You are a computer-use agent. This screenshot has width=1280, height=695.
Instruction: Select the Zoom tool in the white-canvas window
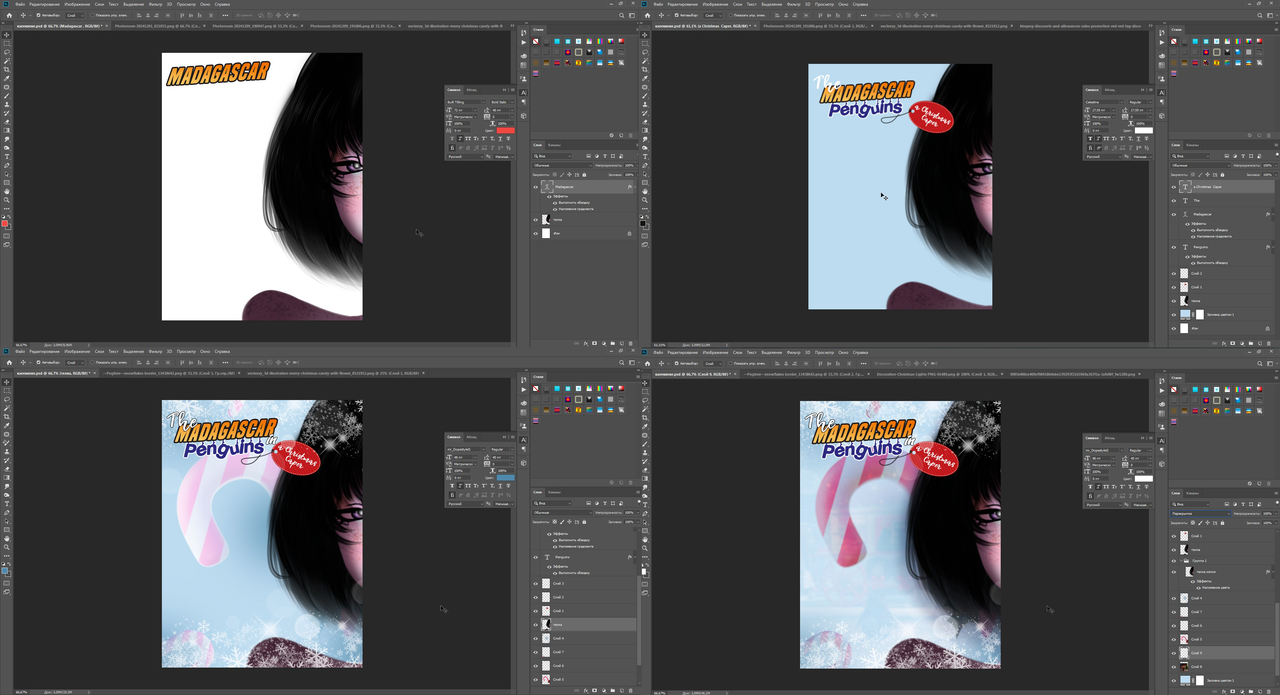click(x=7, y=200)
